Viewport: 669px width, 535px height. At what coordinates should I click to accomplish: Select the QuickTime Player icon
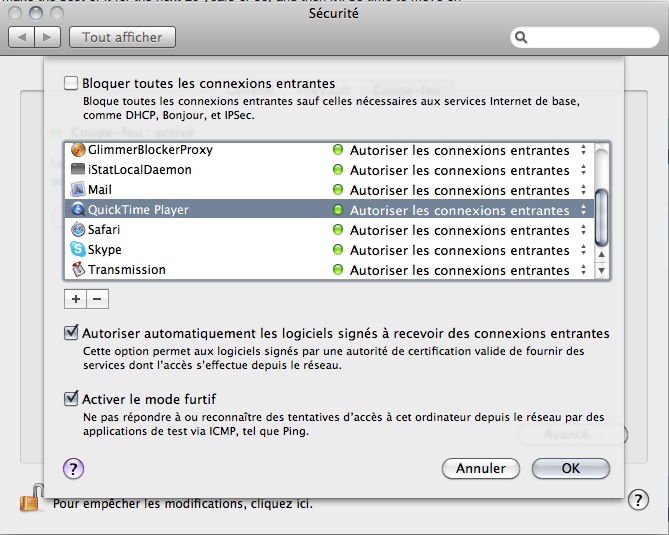[x=78, y=209]
